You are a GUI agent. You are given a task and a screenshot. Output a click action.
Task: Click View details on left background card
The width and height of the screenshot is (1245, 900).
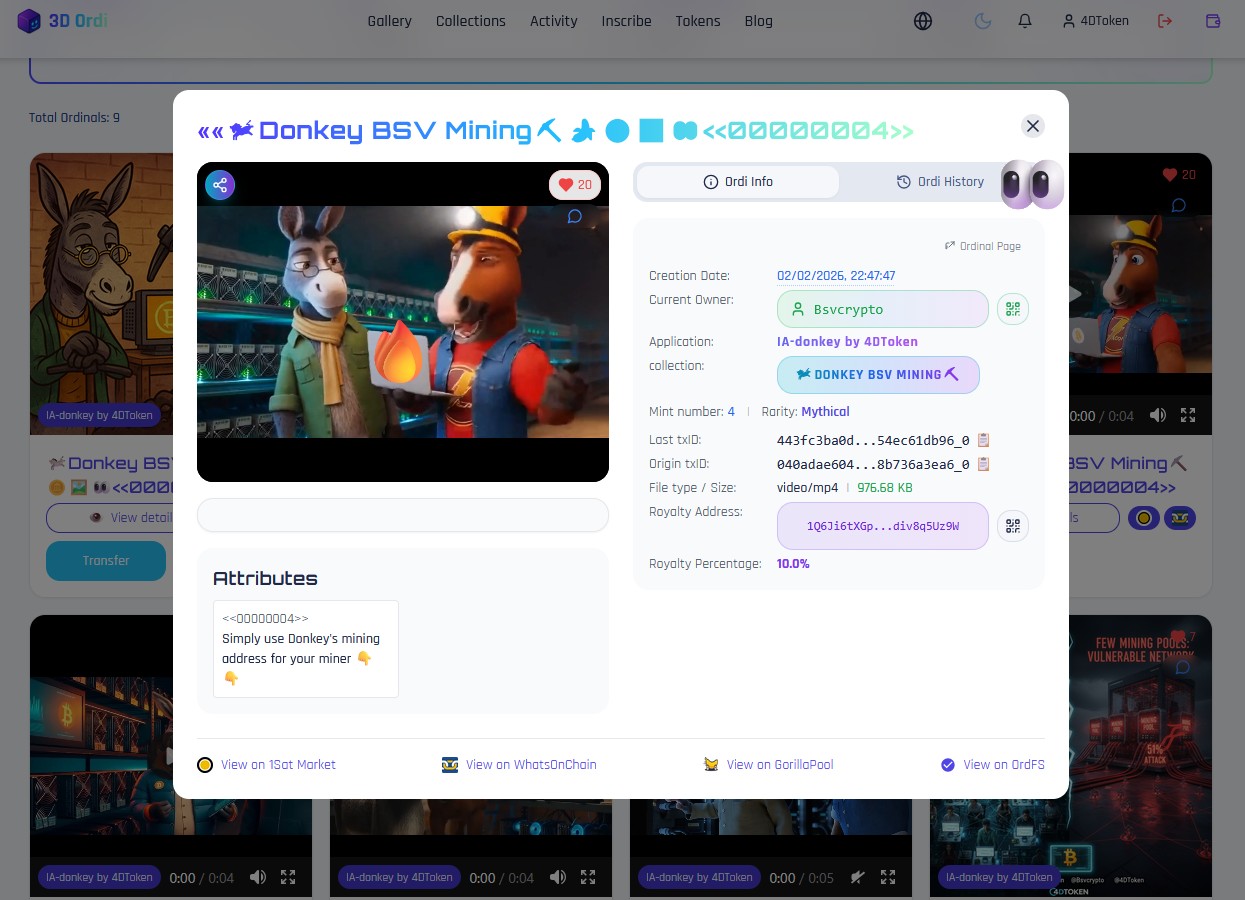point(110,518)
